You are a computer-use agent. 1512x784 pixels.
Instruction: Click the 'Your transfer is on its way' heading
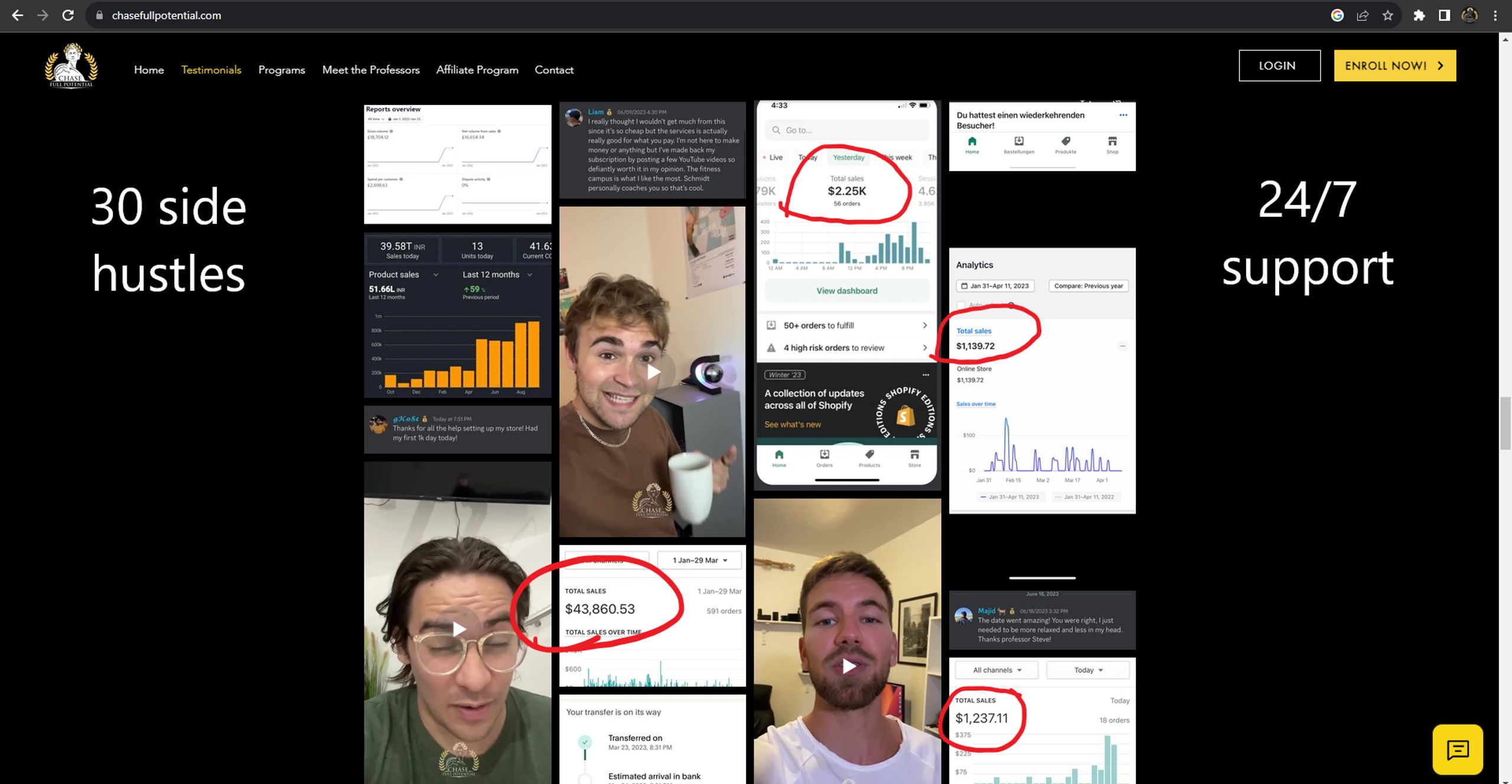click(614, 712)
